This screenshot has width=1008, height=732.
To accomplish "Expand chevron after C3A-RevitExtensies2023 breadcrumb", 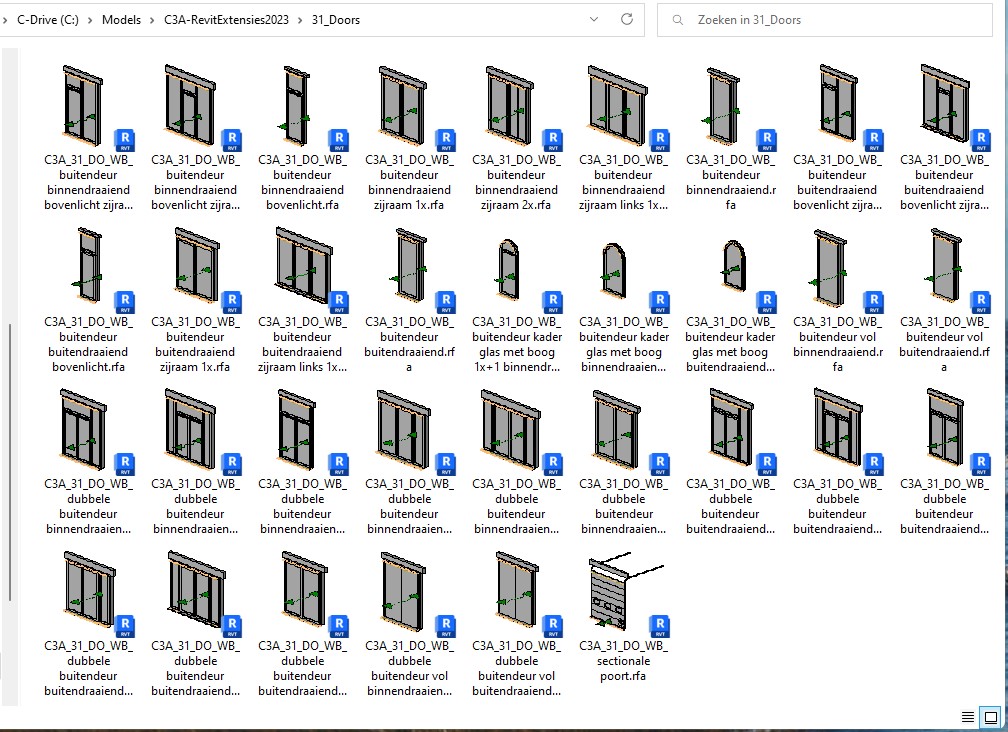I will pos(299,20).
